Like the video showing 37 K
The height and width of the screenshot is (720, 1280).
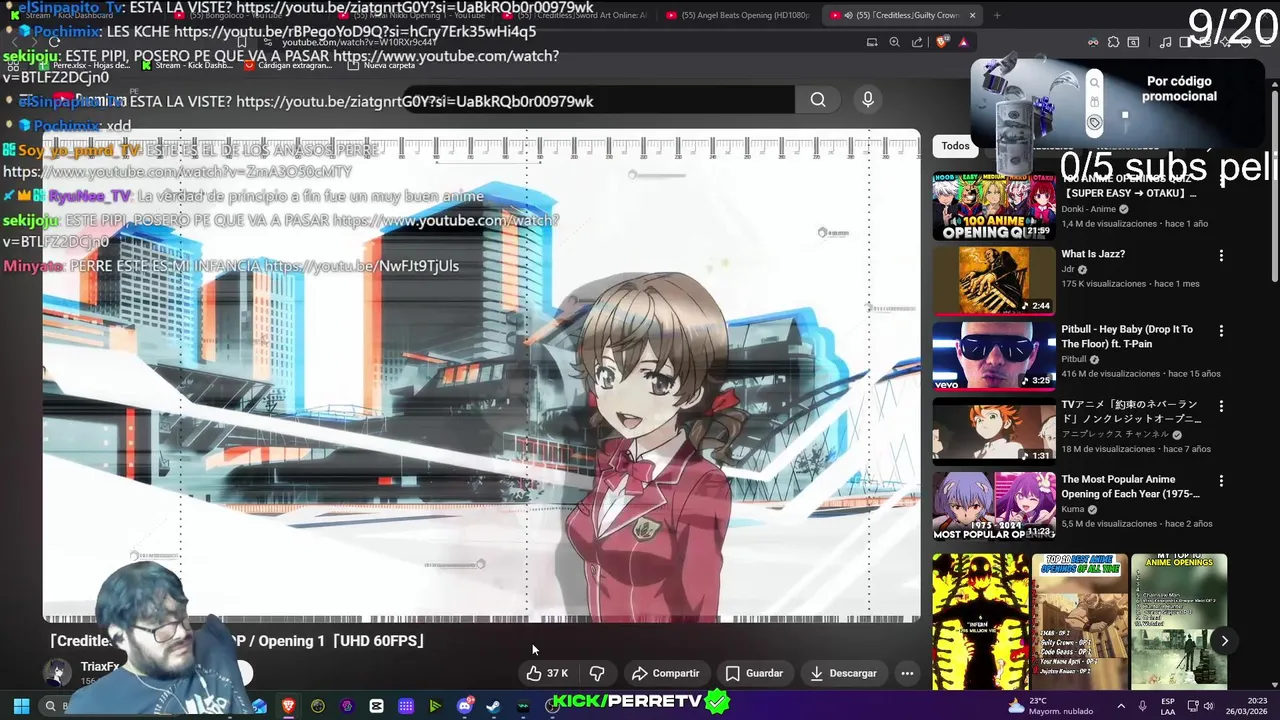pos(546,673)
